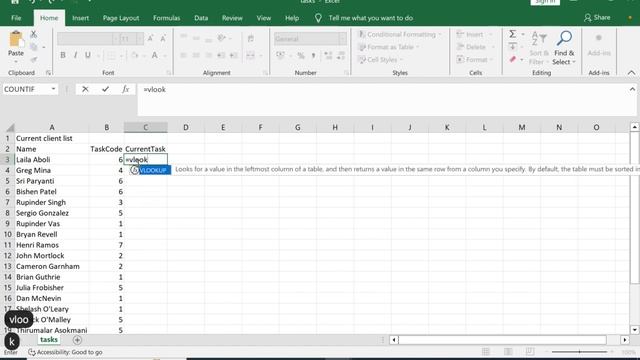
Task: Switch to Page Layout view icon
Action: (x=508, y=352)
